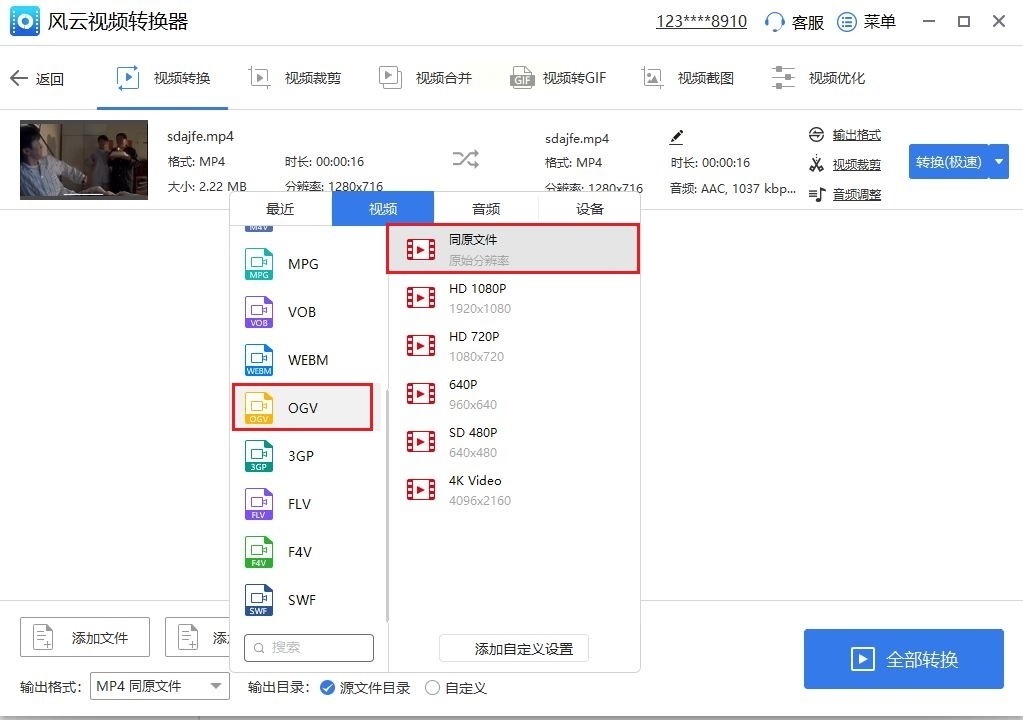The height and width of the screenshot is (720, 1023).
Task: Open 客服 customer service headset icon
Action: point(774,22)
